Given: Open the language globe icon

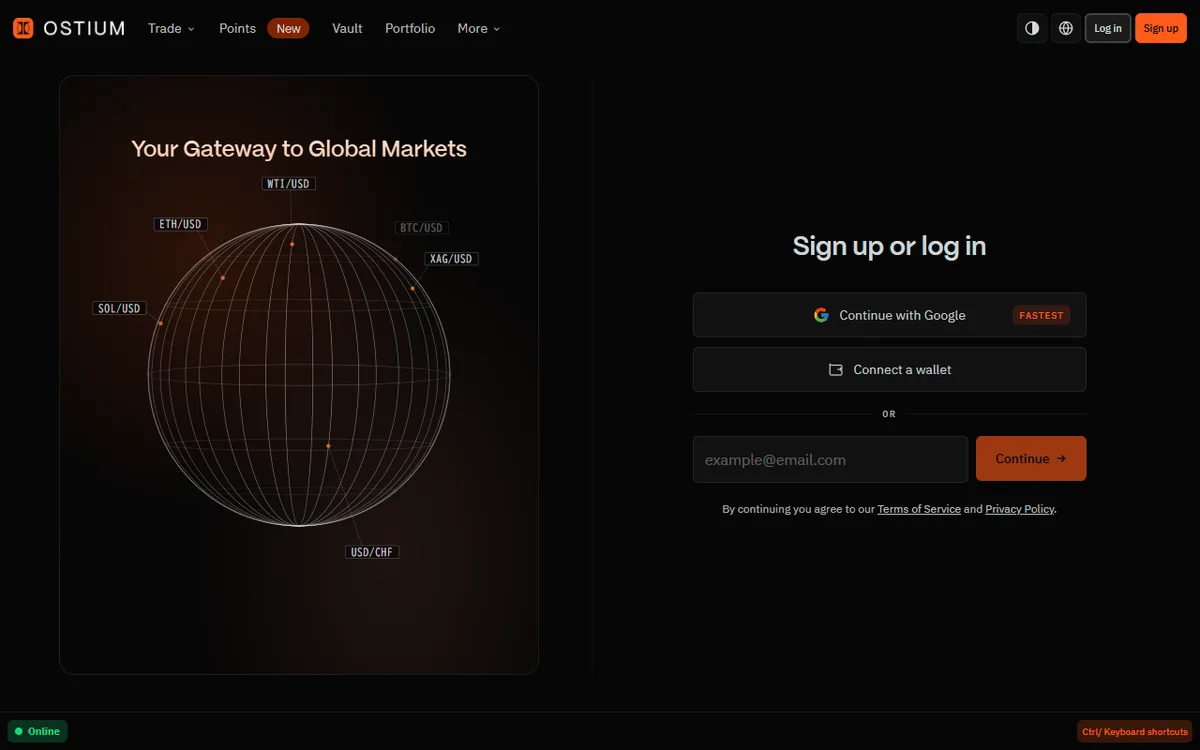Looking at the screenshot, I should pyautogui.click(x=1066, y=28).
